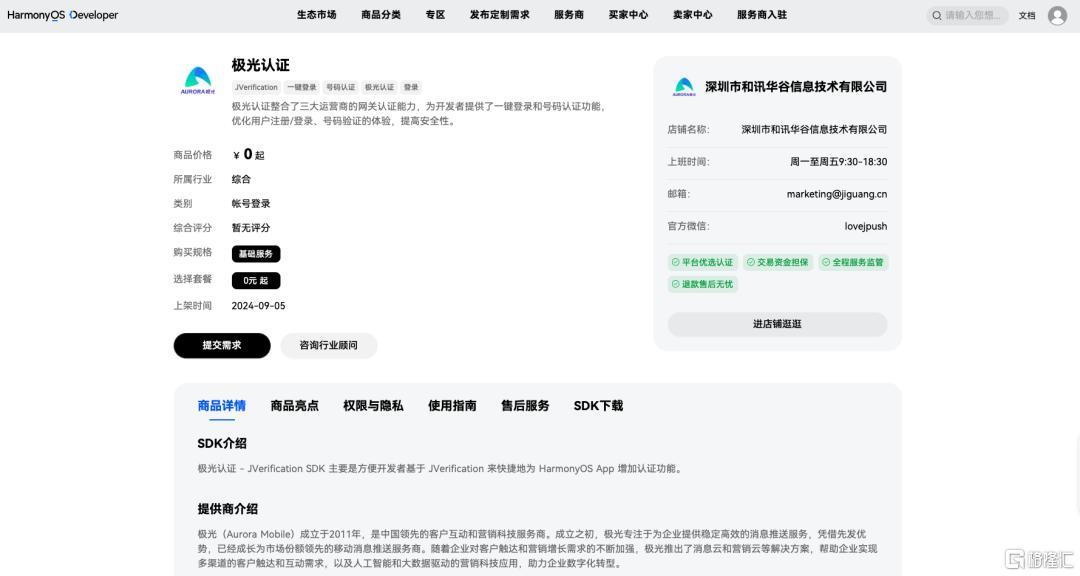Select the 基础服务 purchase spec option
Viewport: 1080px width, 576px height.
coord(256,254)
